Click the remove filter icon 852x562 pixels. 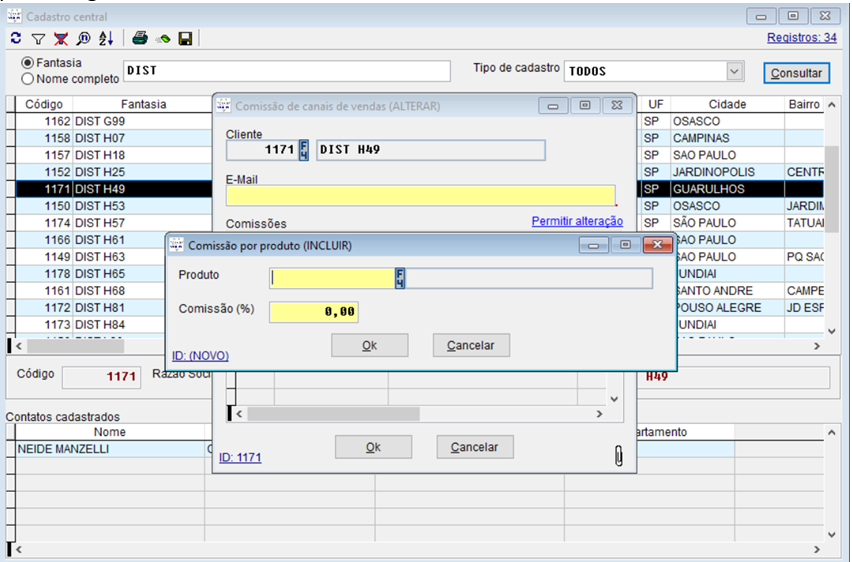60,38
